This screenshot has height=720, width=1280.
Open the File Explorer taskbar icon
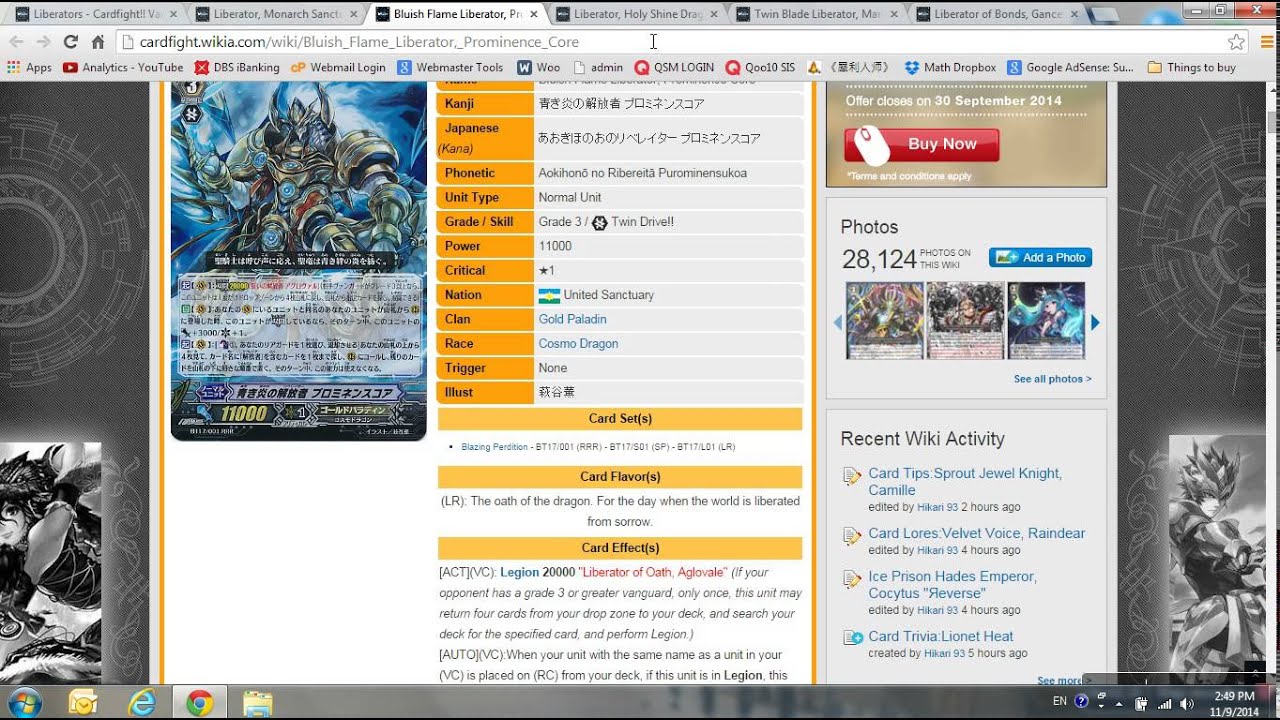tap(257, 702)
